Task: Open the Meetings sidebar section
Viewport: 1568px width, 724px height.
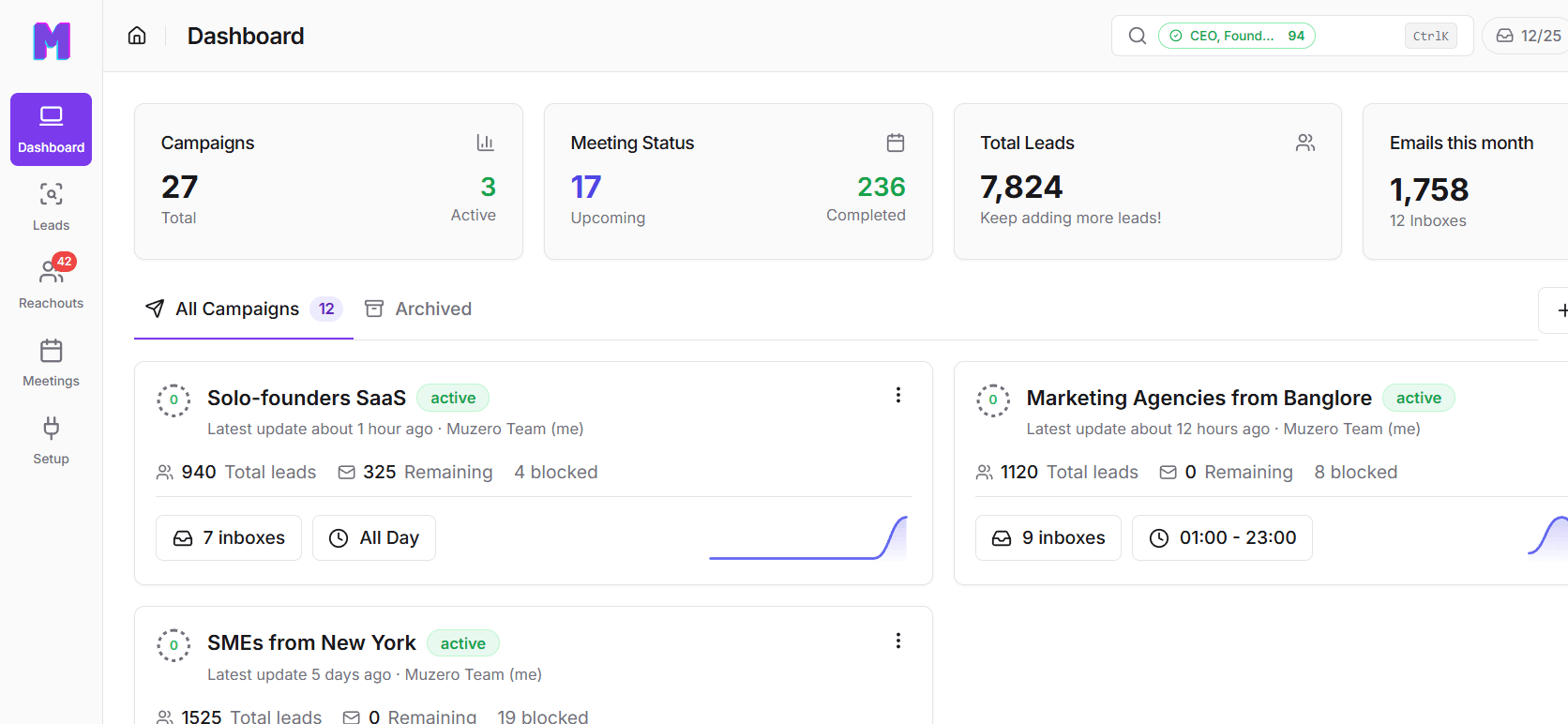Action: [52, 363]
